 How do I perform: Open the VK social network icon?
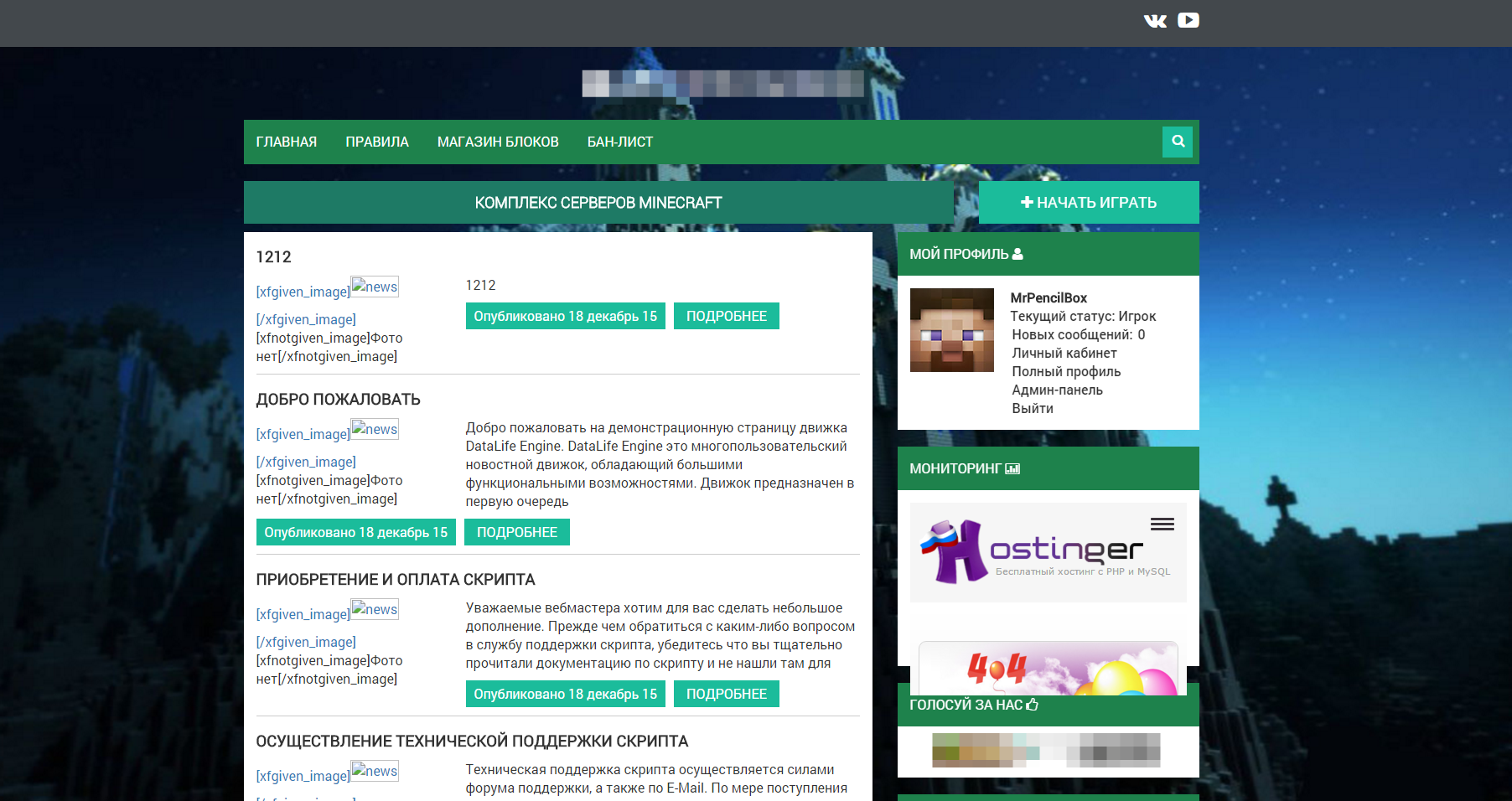[1155, 21]
